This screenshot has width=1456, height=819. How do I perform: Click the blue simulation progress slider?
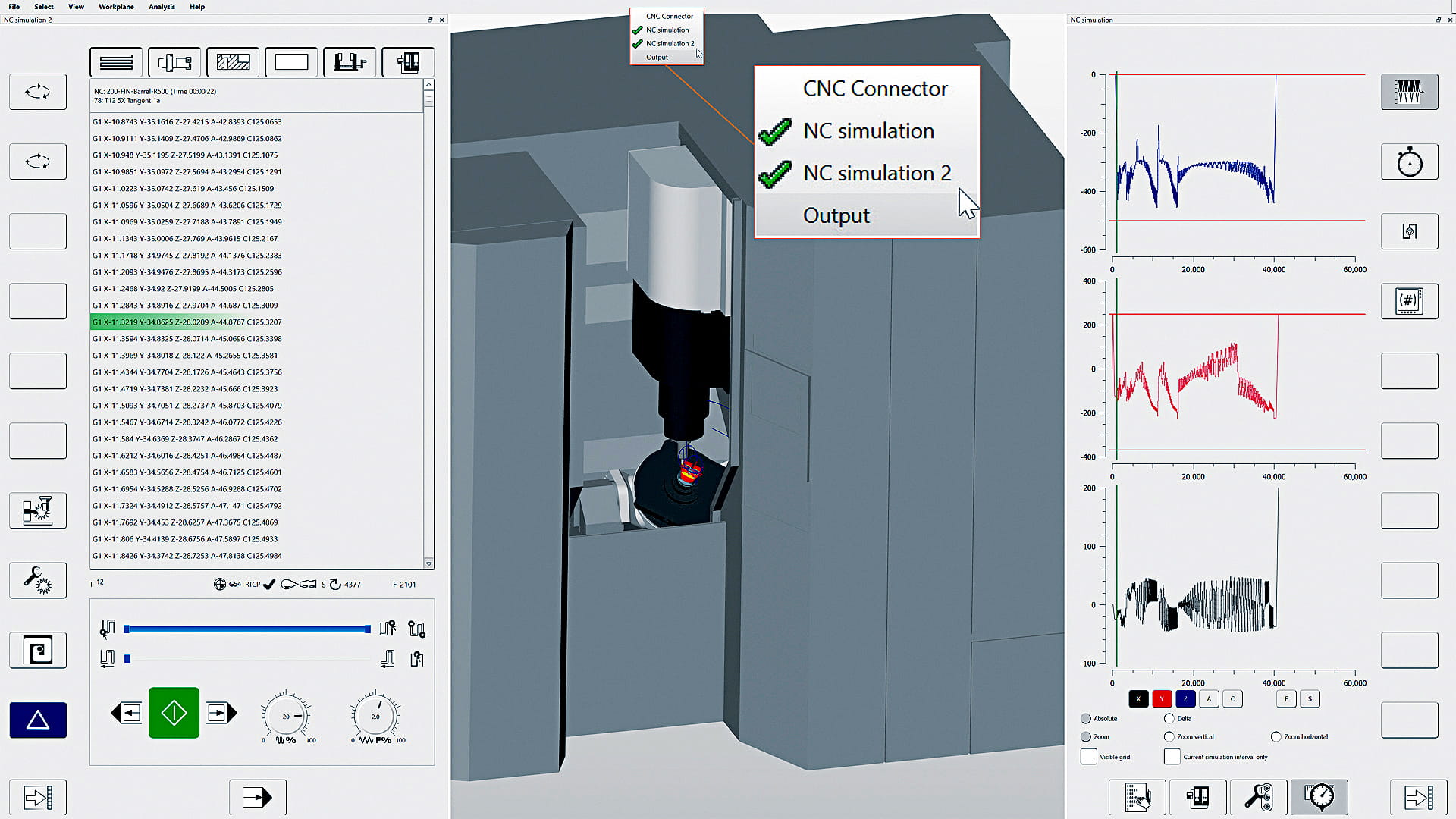[x=246, y=629]
